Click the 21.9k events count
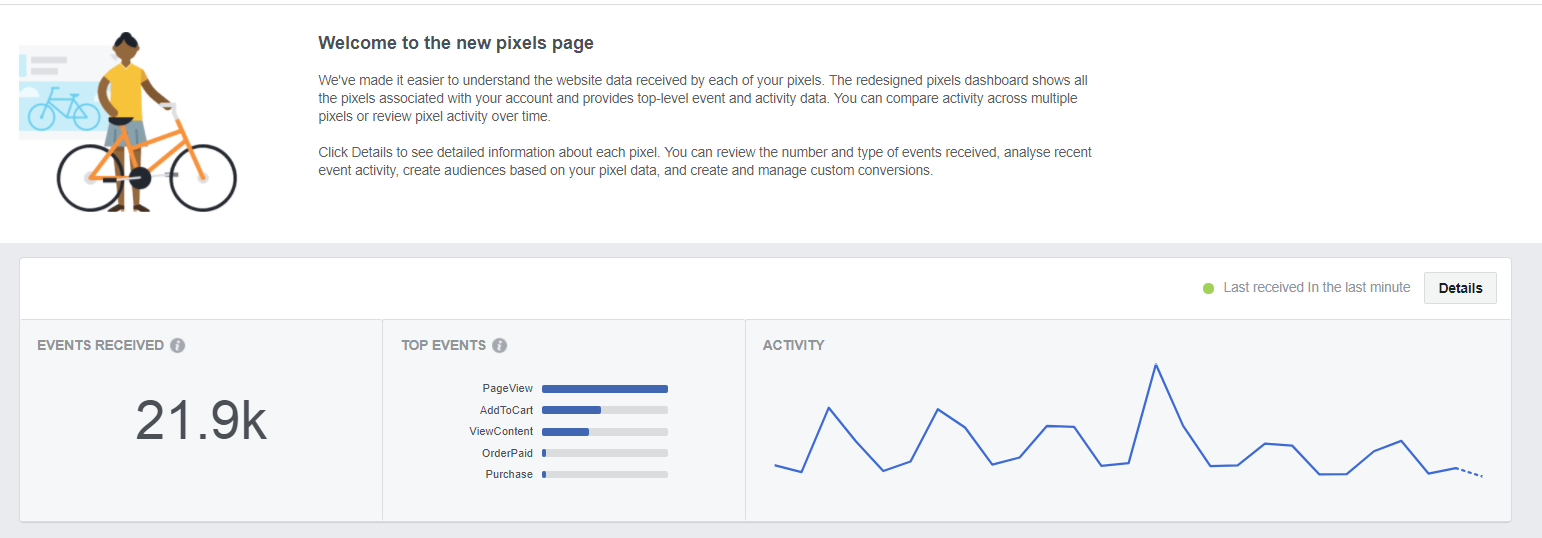 [201, 421]
